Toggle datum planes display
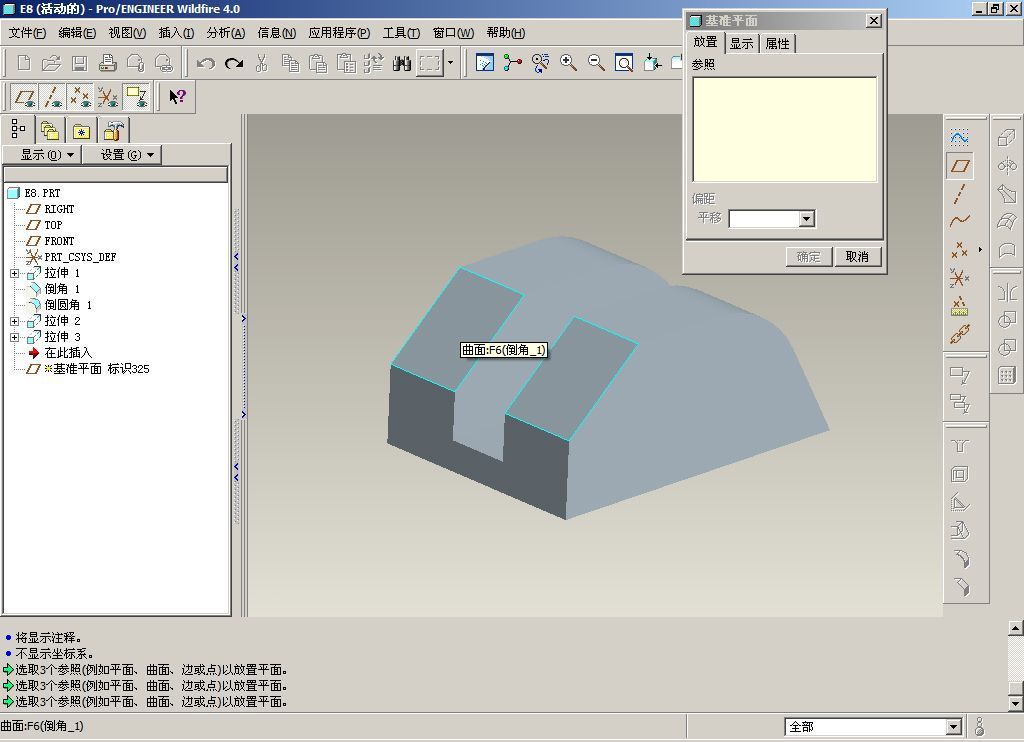The image size is (1024, 742). [x=25, y=97]
